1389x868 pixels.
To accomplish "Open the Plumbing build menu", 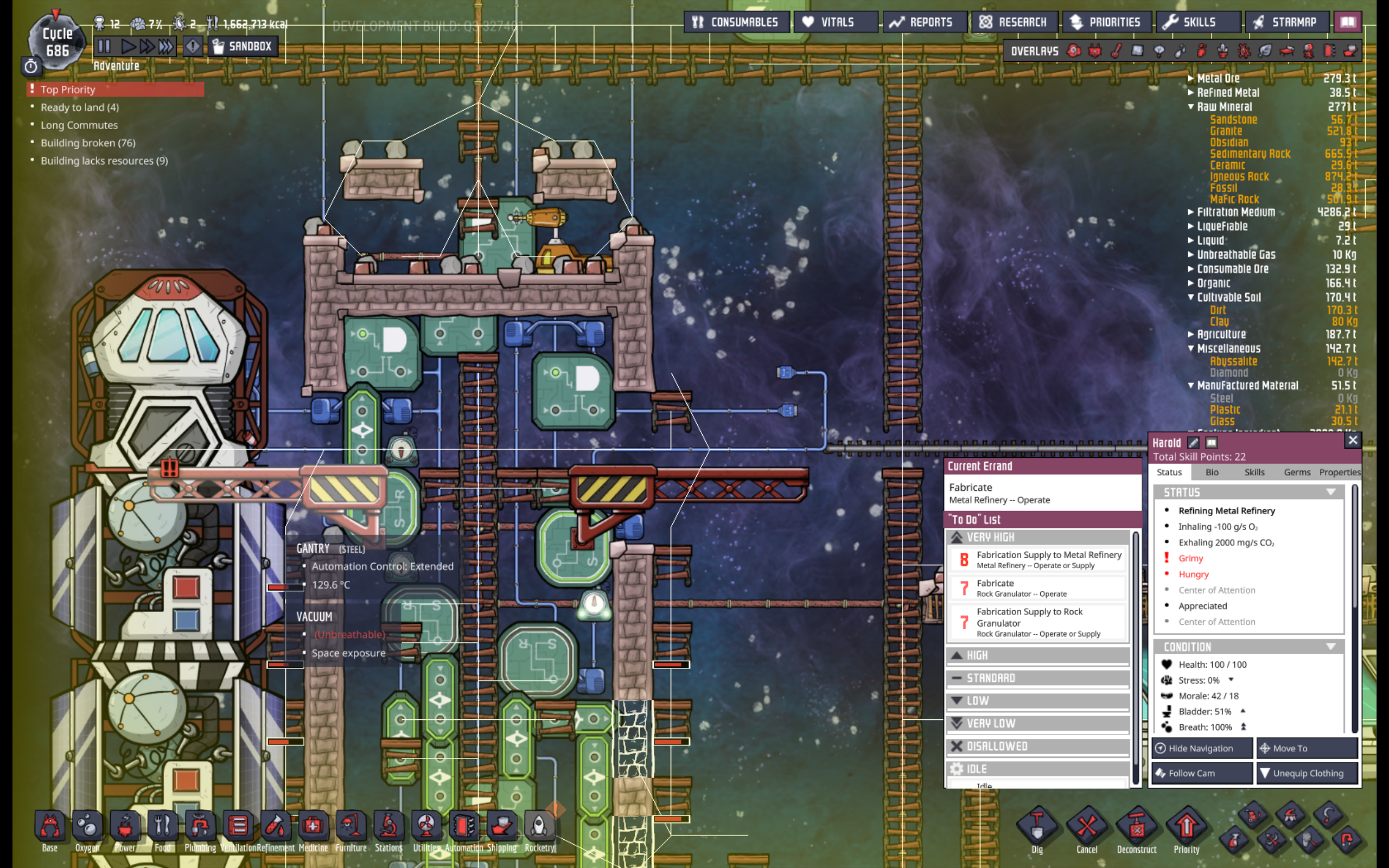I will [x=200, y=827].
